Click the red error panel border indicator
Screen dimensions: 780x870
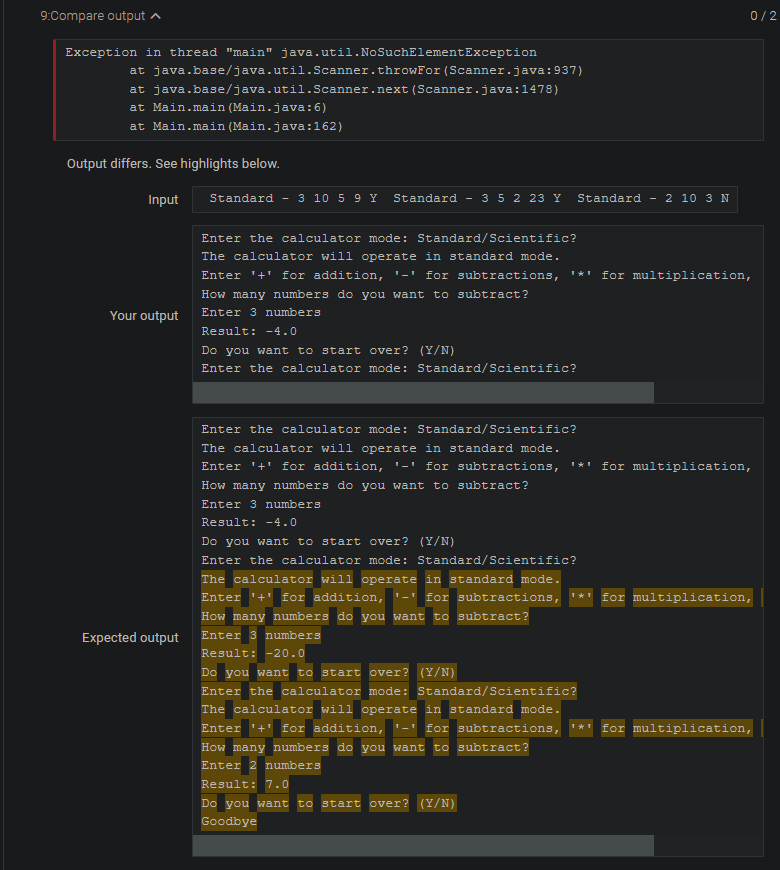coord(55,88)
